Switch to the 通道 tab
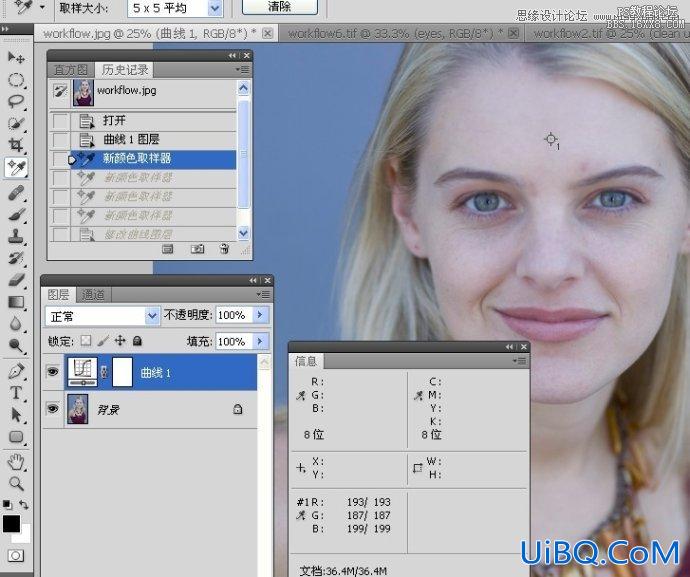The width and height of the screenshot is (690, 577). pyautogui.click(x=93, y=294)
